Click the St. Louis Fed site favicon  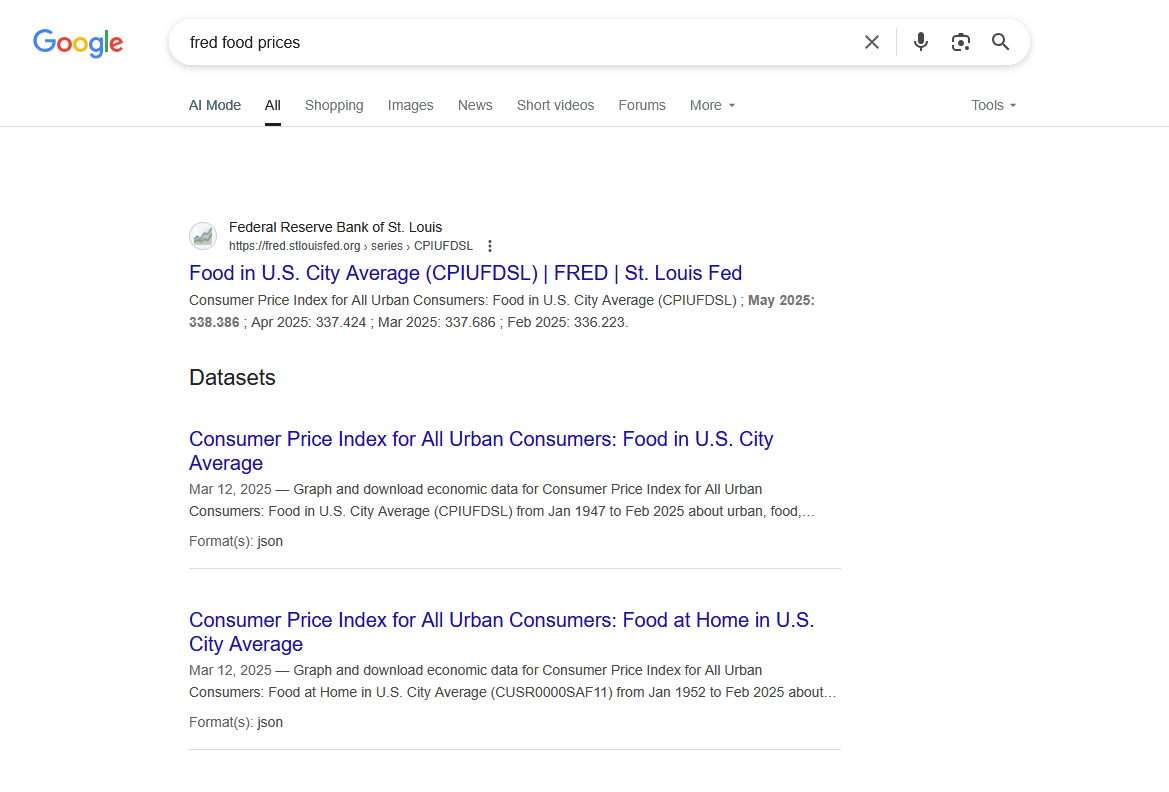tap(203, 236)
